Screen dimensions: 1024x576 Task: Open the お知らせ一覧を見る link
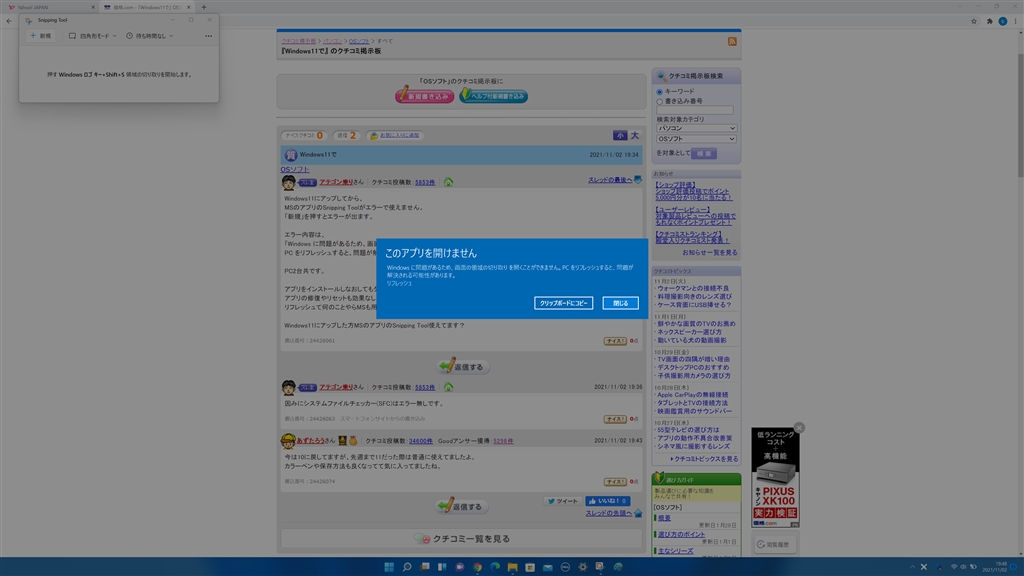(x=709, y=253)
